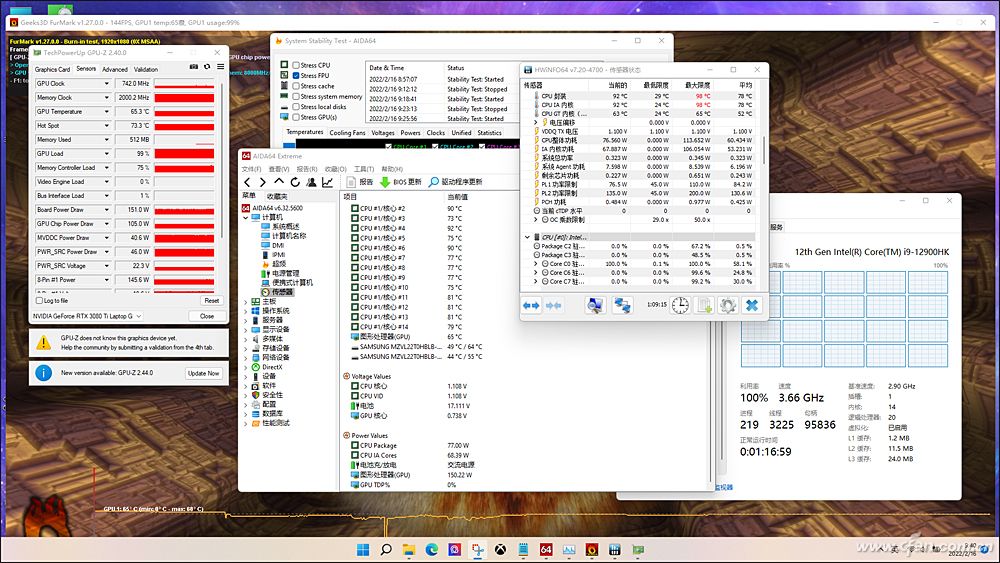Click HWiNFO network computers icon
1000x563 pixels.
click(622, 305)
